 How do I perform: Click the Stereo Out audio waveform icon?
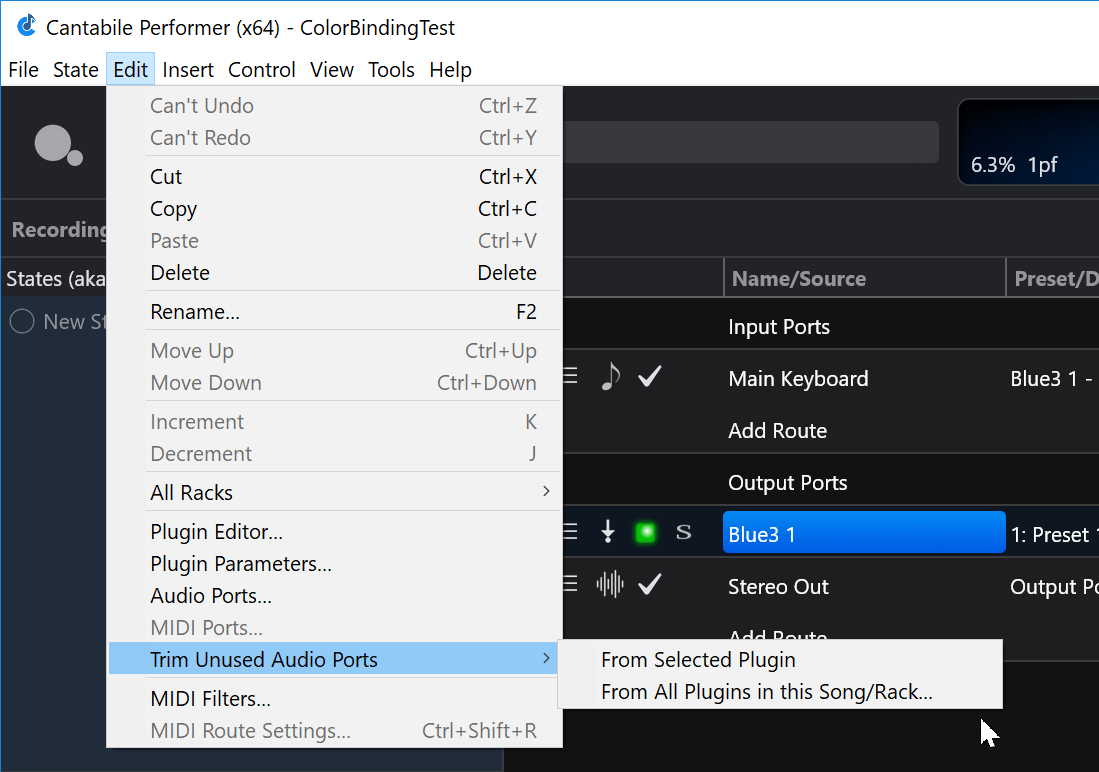point(610,583)
